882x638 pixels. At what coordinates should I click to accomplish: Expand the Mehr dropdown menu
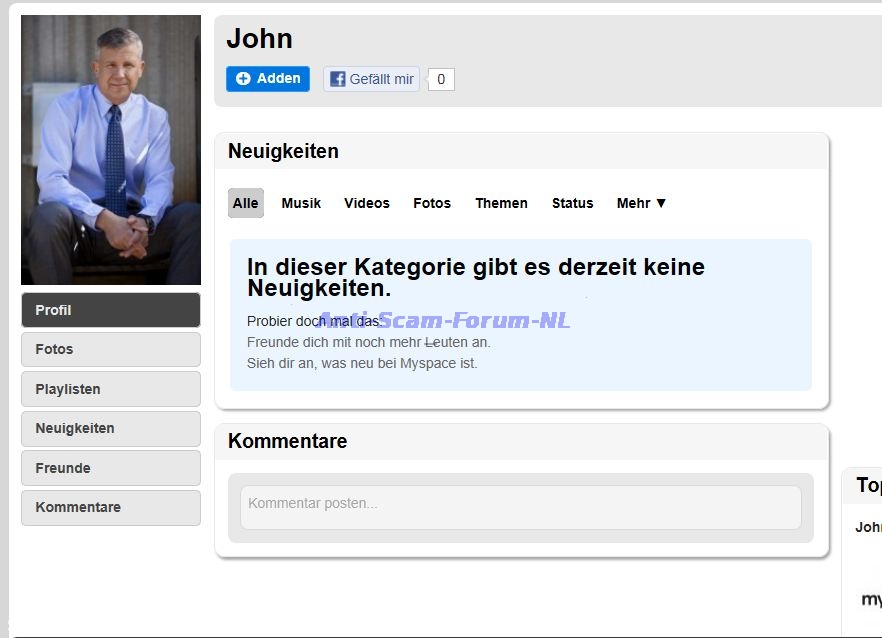point(641,203)
